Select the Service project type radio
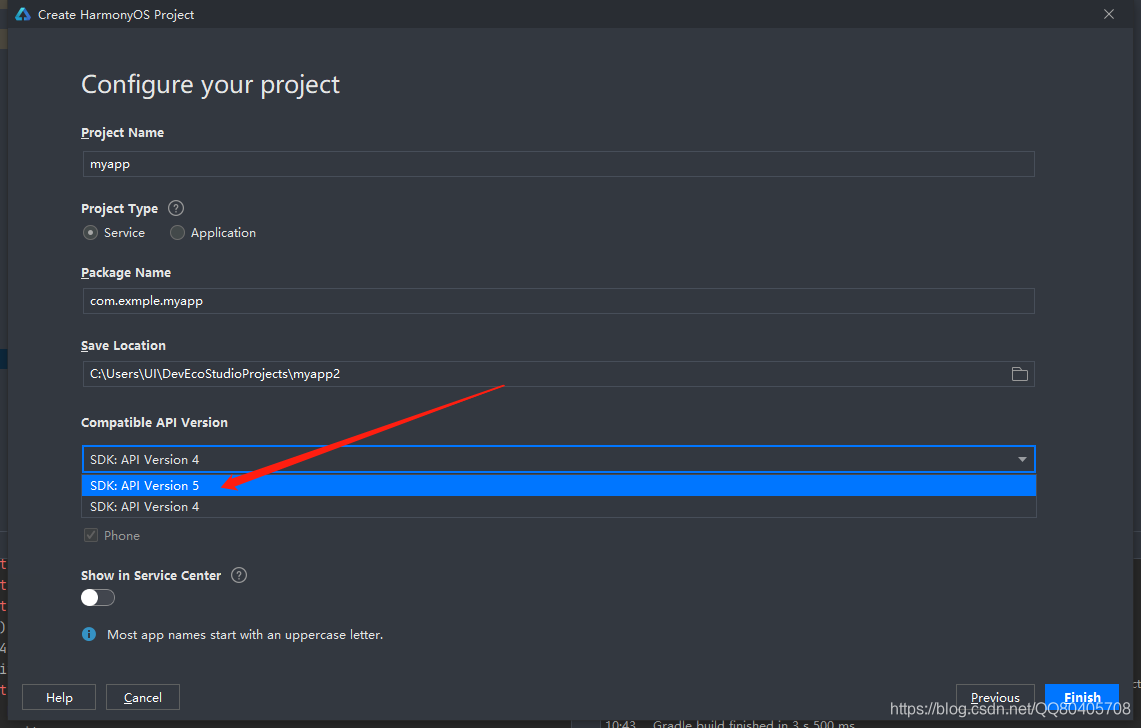This screenshot has width=1141, height=728. tap(90, 233)
